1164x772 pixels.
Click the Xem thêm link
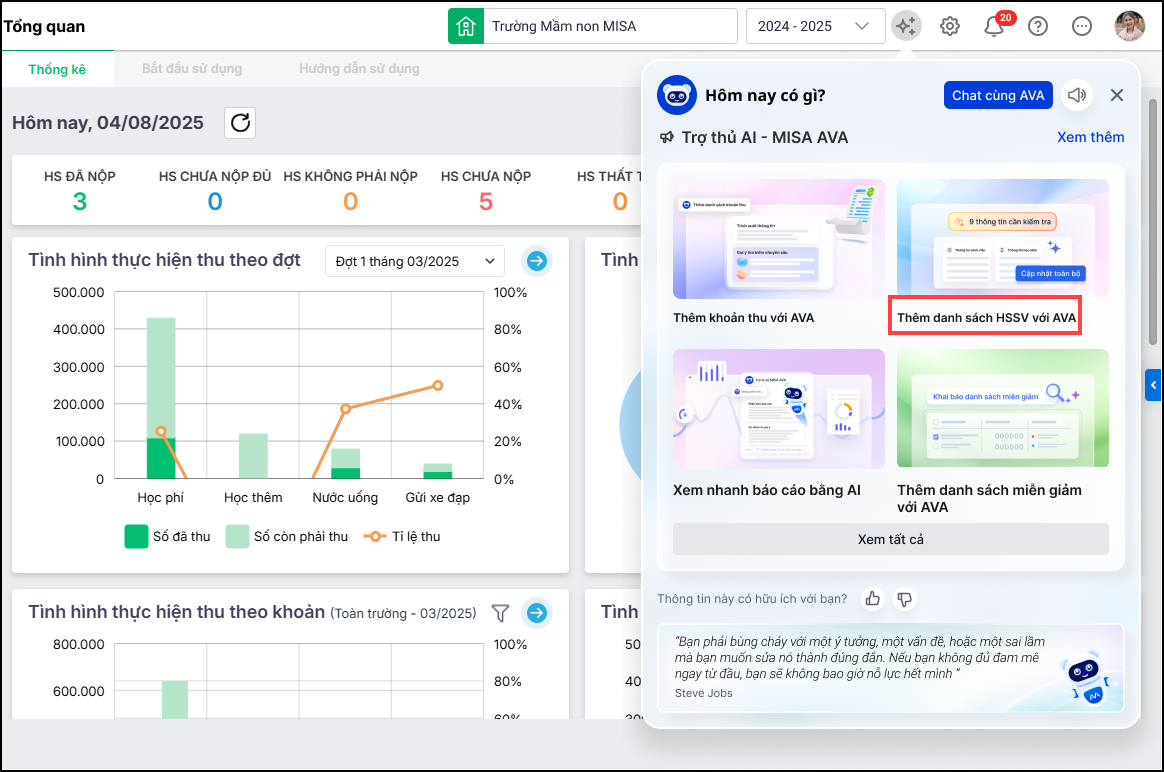1090,137
